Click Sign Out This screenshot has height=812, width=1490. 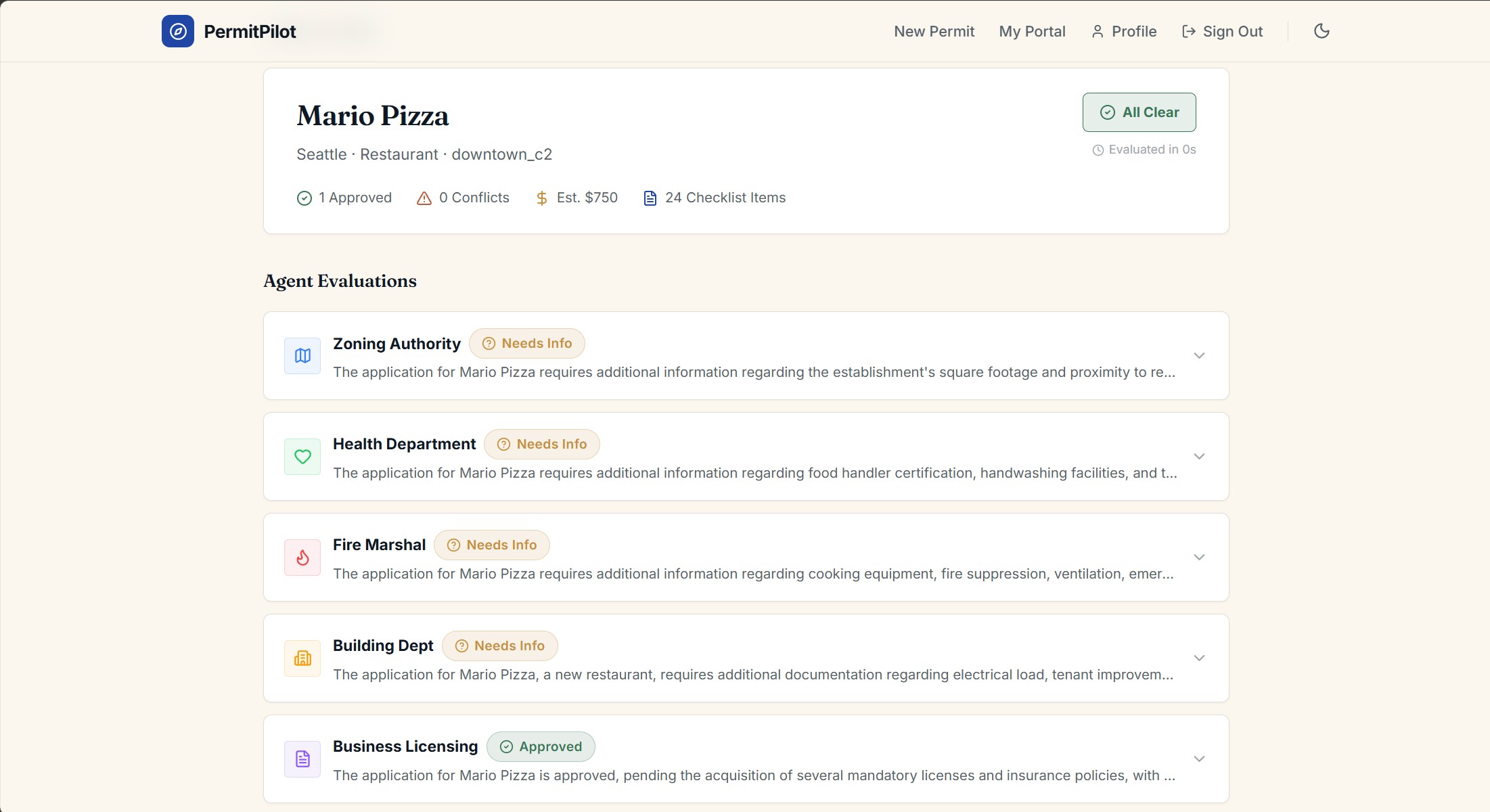(x=1222, y=31)
